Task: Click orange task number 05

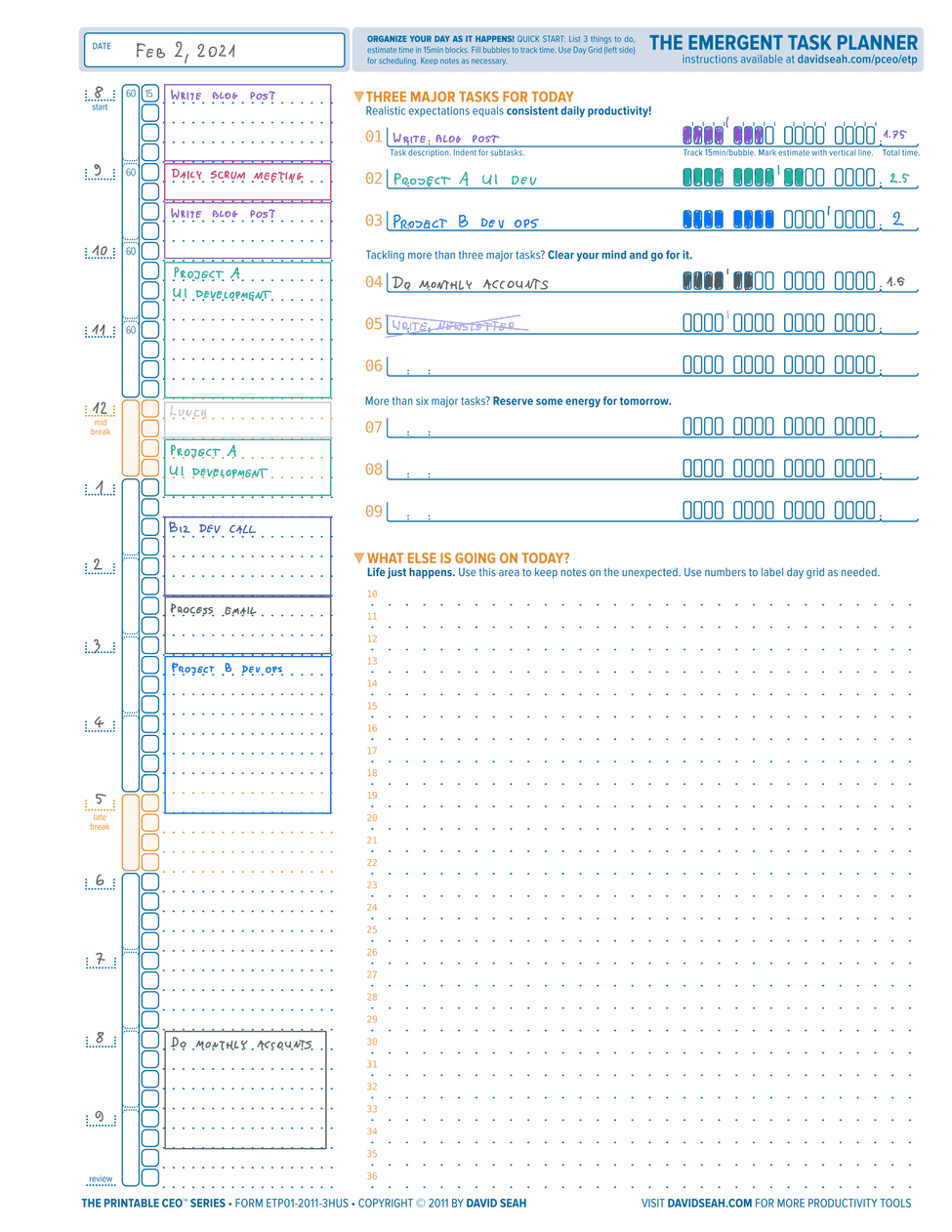Action: click(x=374, y=324)
